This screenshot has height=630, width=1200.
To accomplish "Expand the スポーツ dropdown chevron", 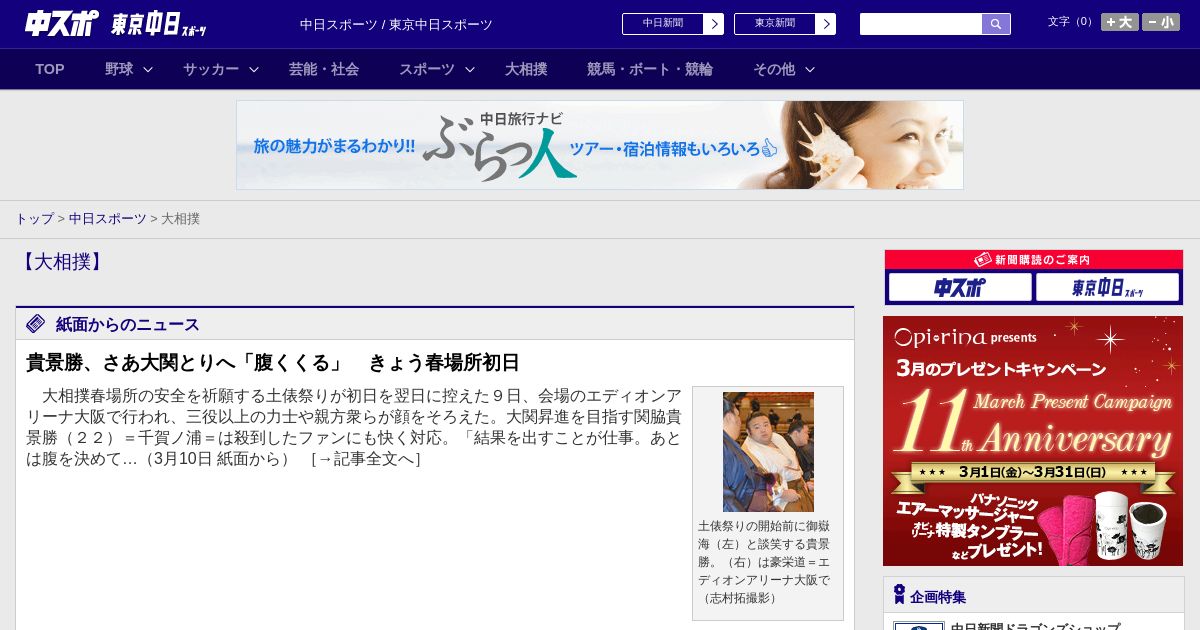I will coord(470,69).
